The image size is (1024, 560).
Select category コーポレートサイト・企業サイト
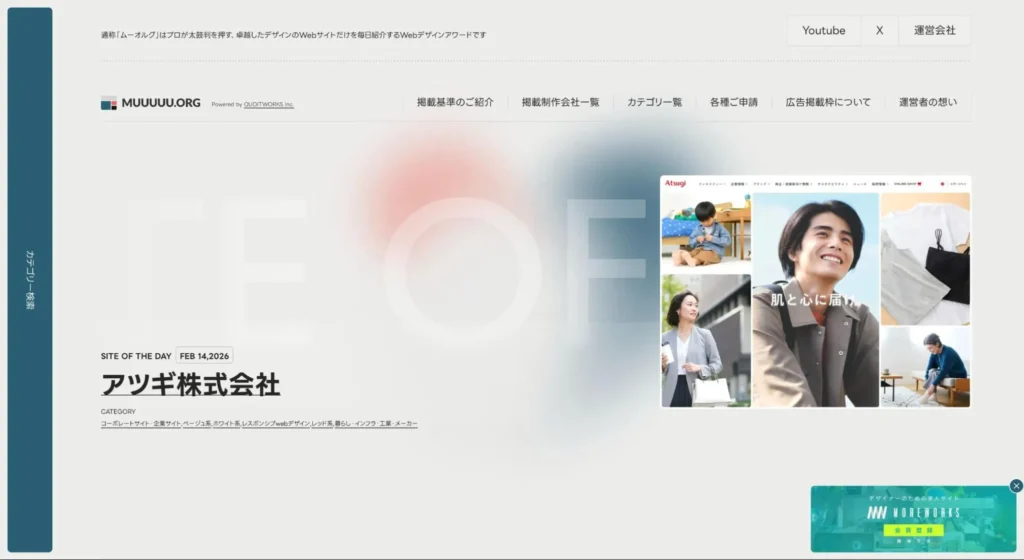tap(140, 424)
